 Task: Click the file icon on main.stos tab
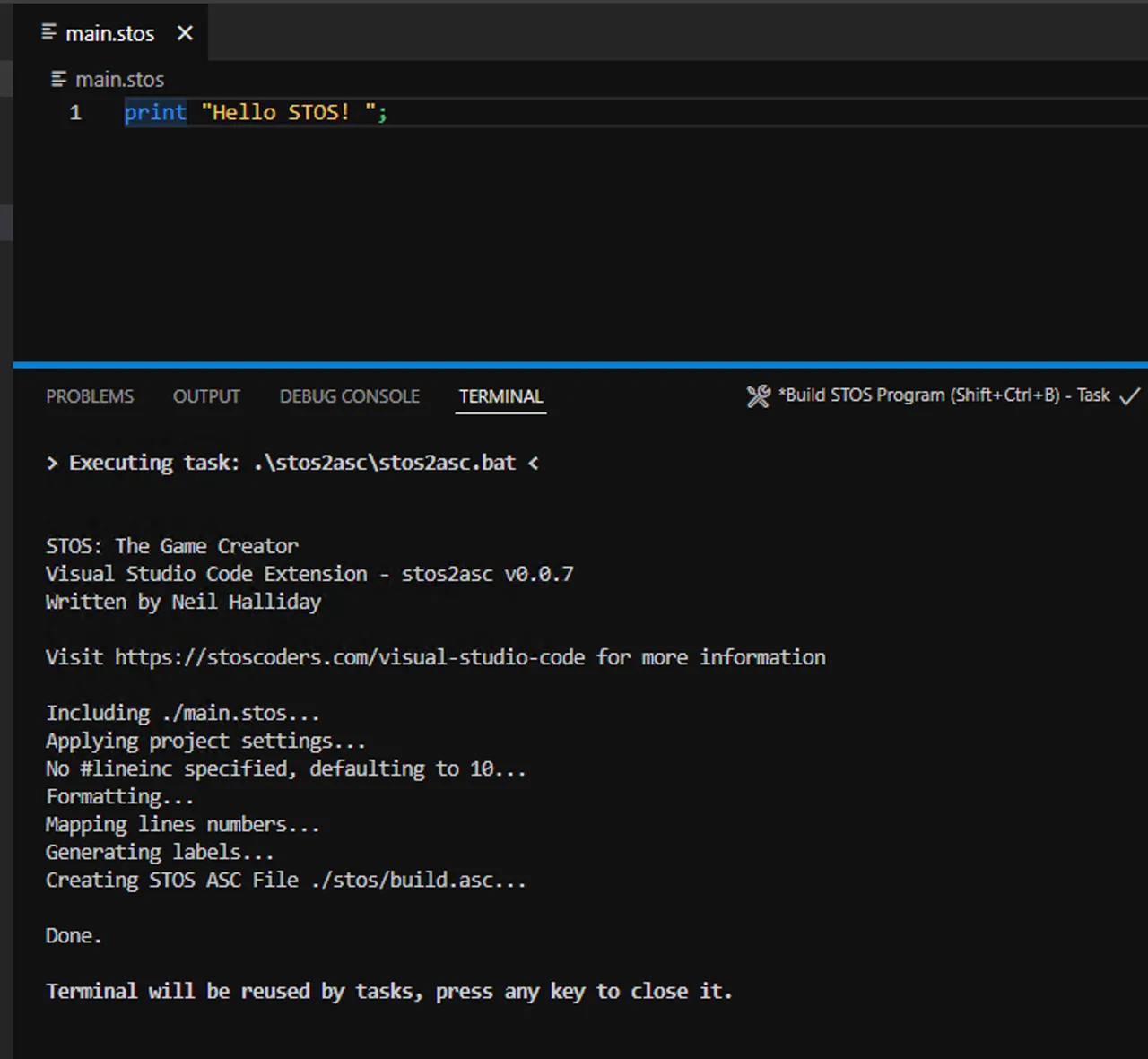(x=49, y=32)
